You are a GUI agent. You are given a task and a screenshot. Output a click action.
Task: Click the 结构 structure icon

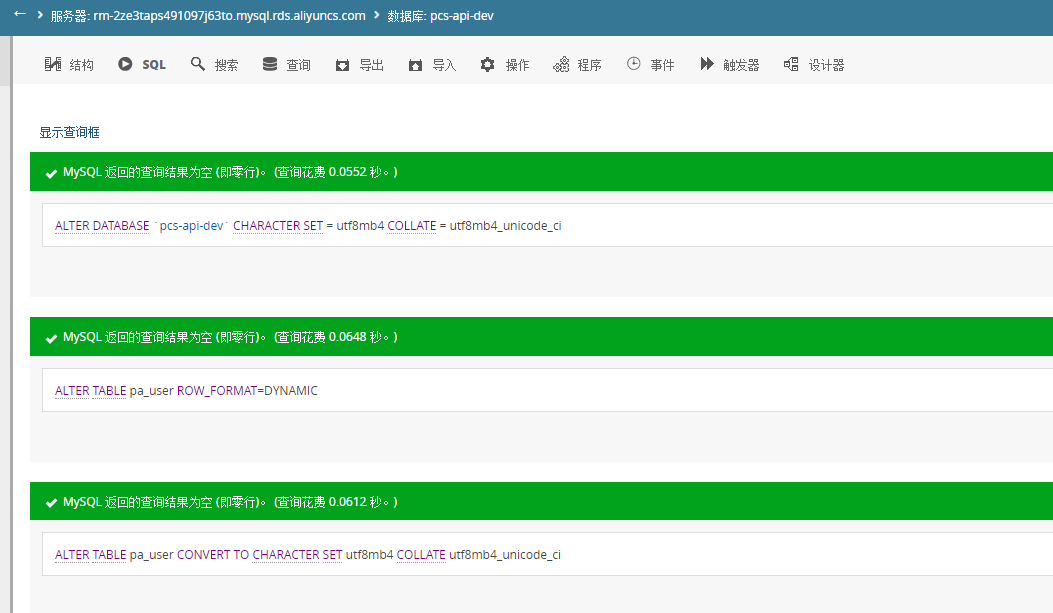pos(52,64)
